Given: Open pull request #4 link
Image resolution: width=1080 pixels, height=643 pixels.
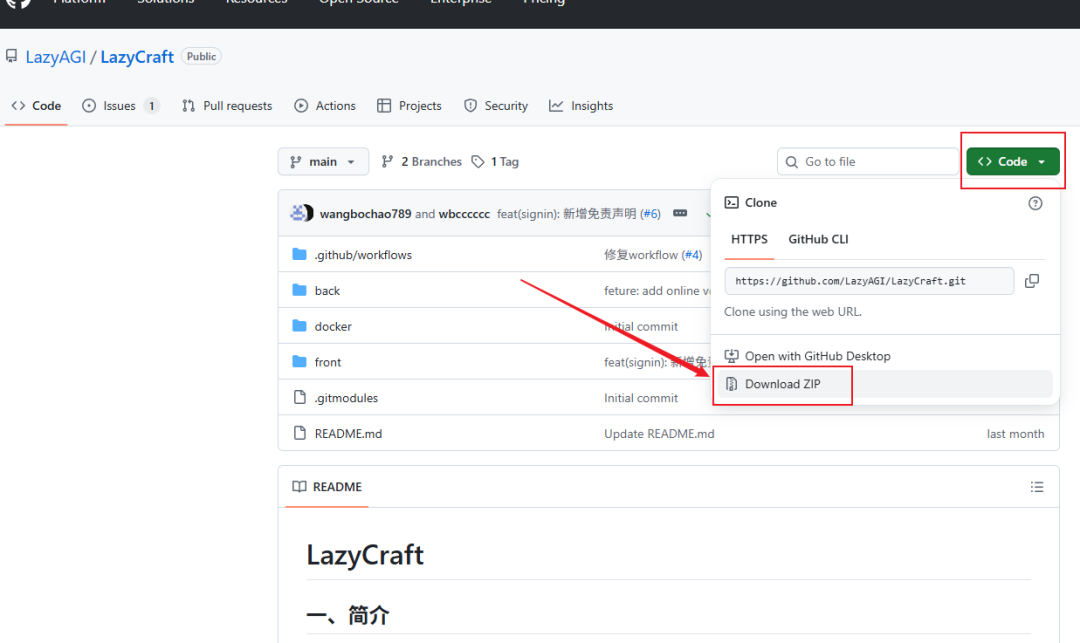Looking at the screenshot, I should click(x=692, y=255).
